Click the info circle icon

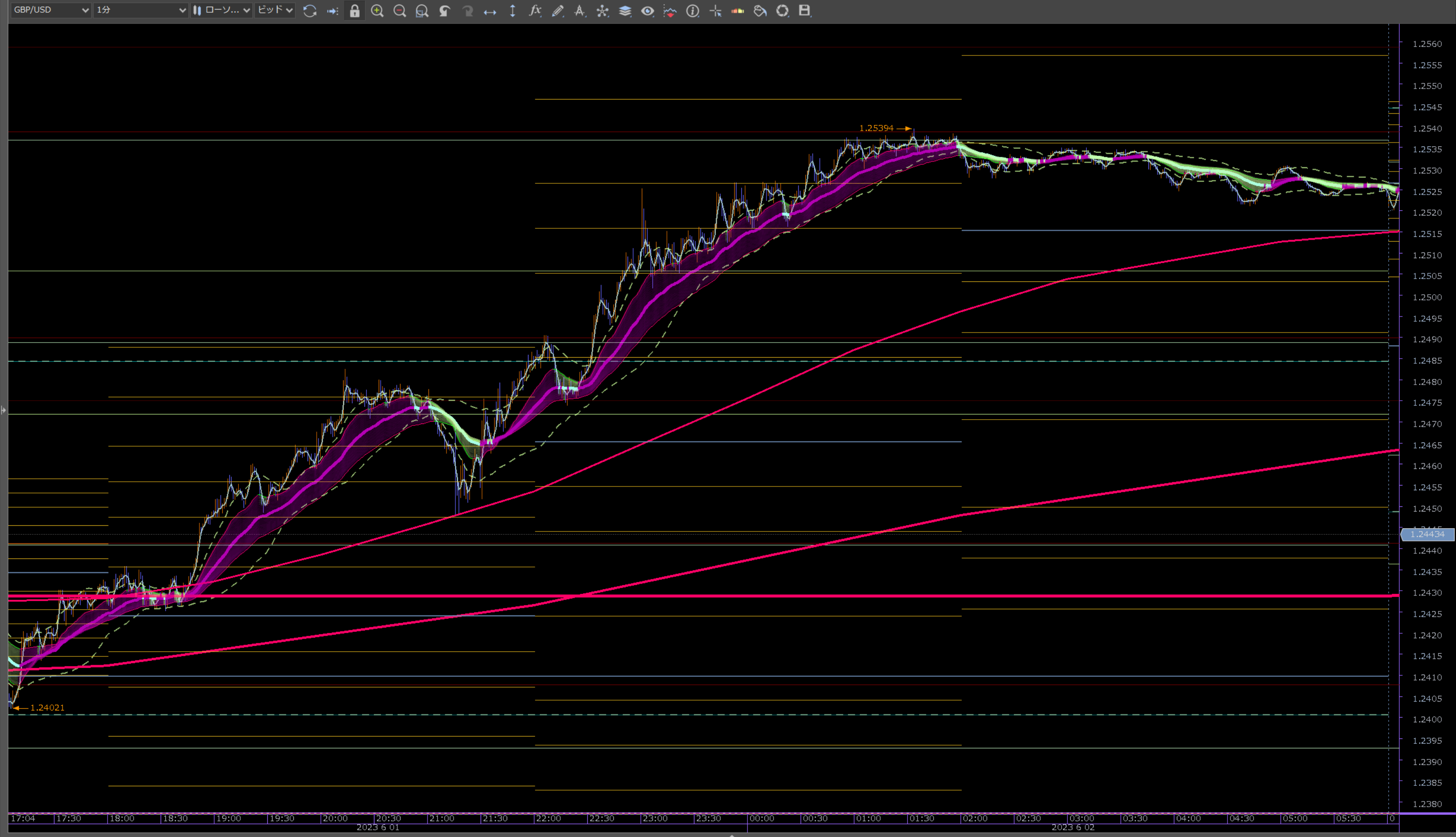692,10
